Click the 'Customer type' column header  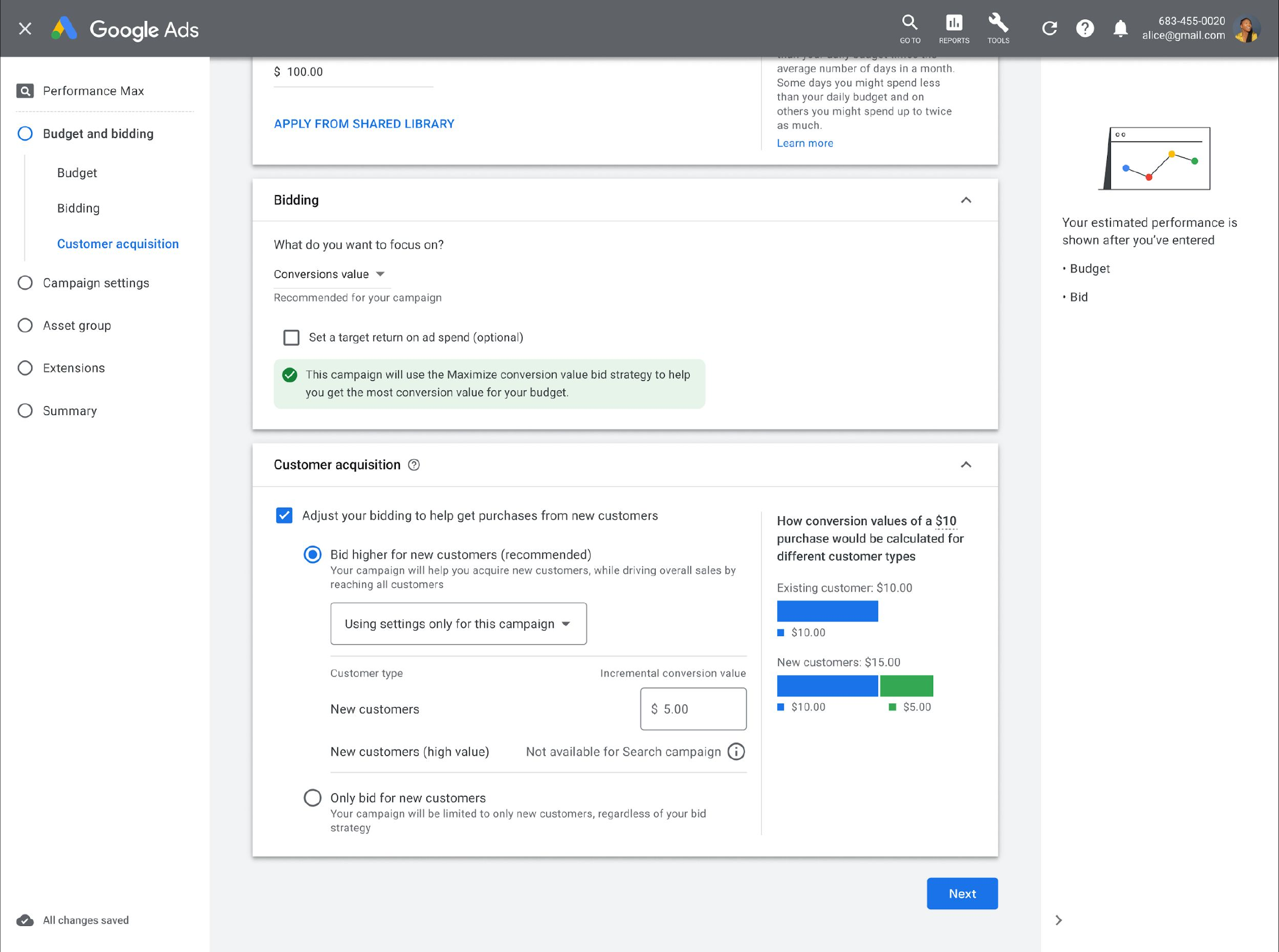pos(367,673)
